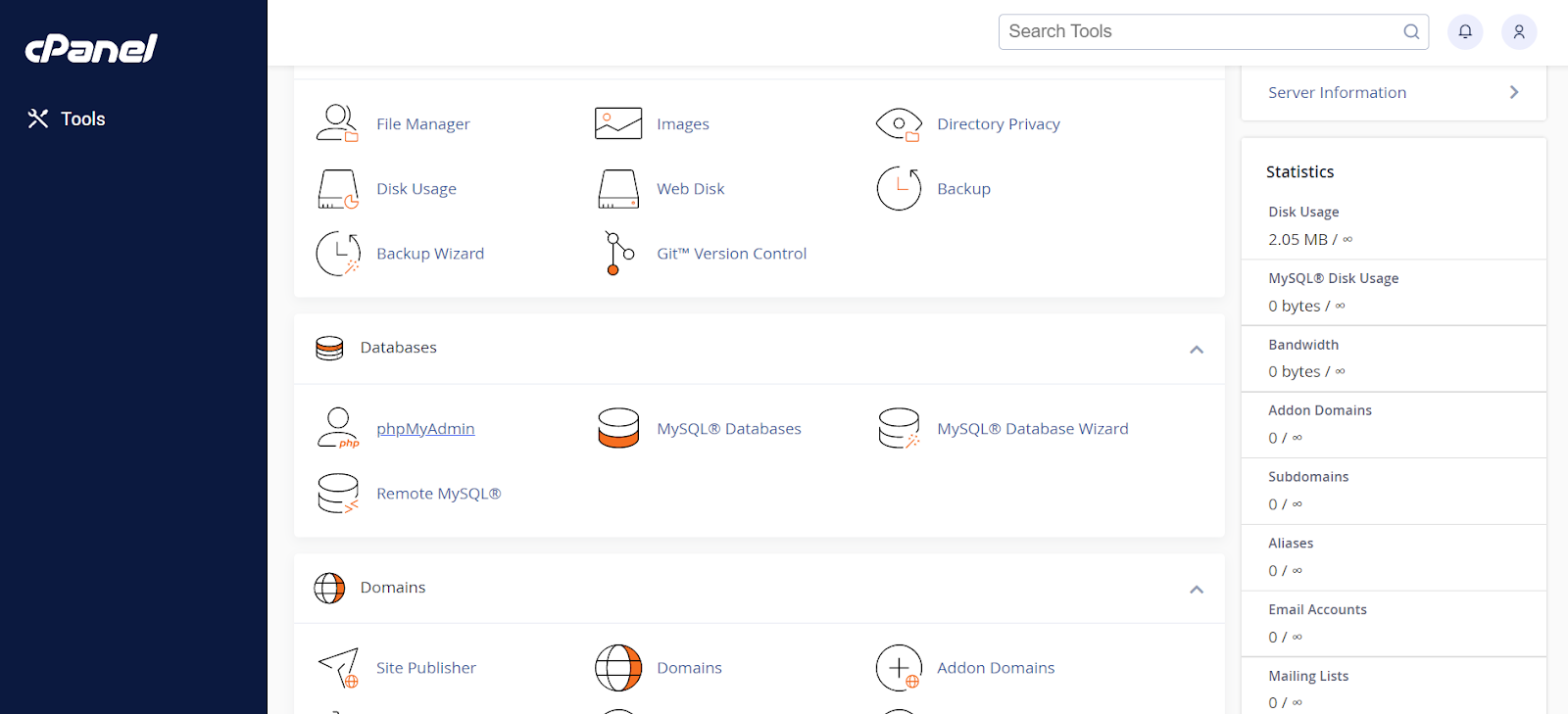
Task: Open the Remote MySQL® link
Action: (x=439, y=494)
